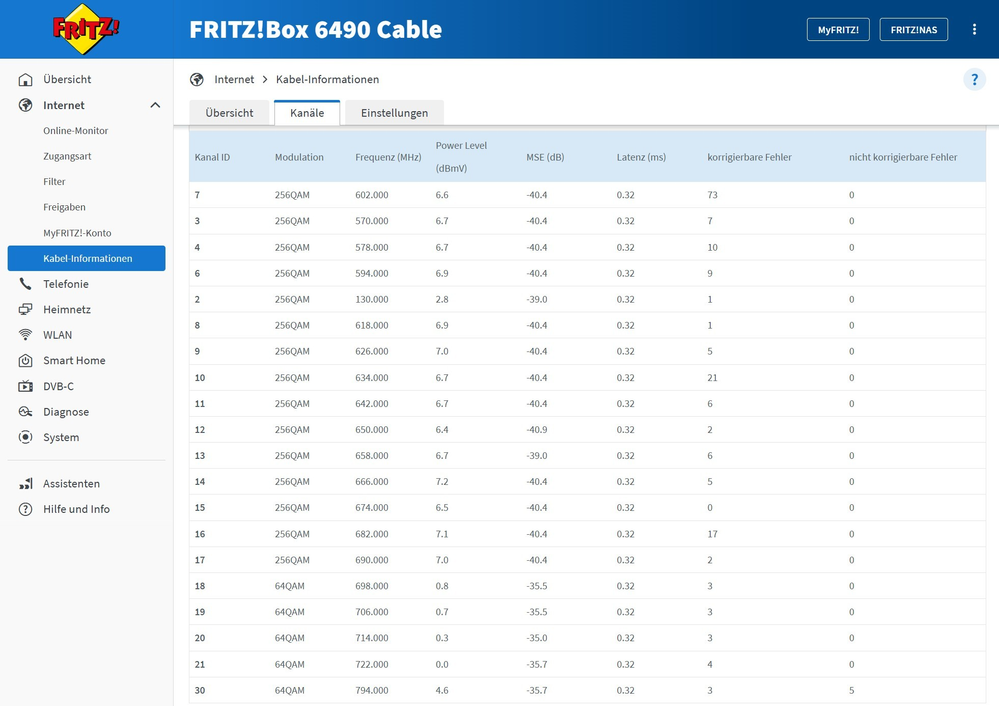Click the FRITZ!NAS button
The width and height of the screenshot is (999, 706).
pyautogui.click(x=914, y=29)
